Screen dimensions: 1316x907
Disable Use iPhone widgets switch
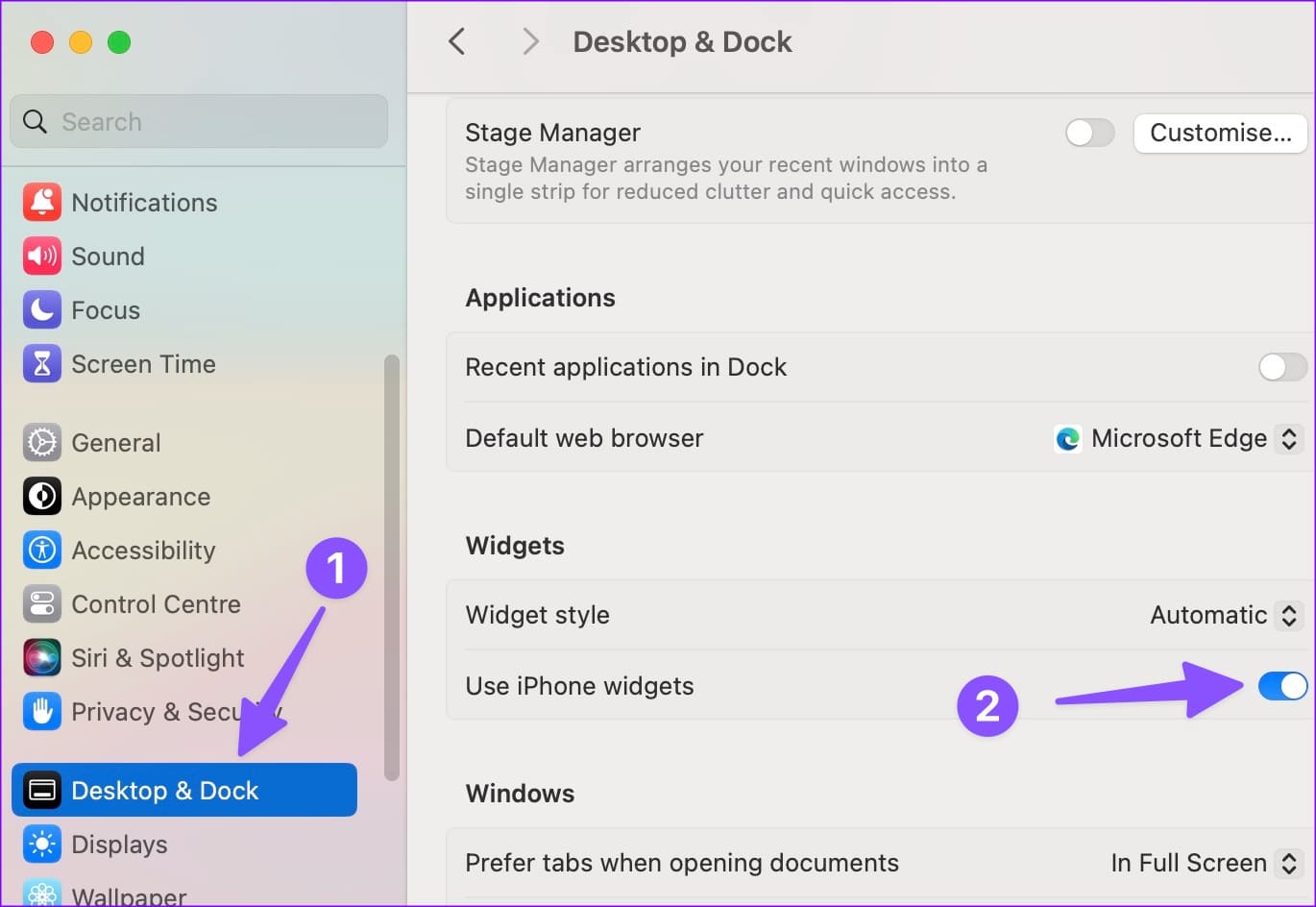pyautogui.click(x=1281, y=686)
